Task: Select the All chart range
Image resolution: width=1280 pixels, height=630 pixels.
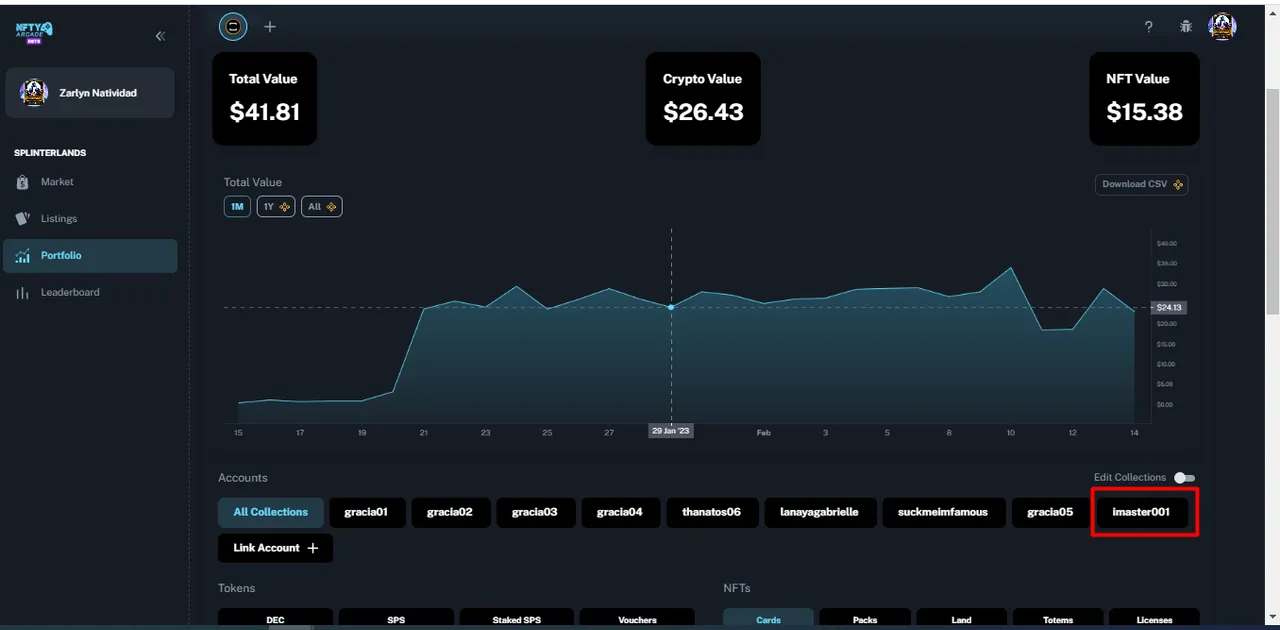Action: point(322,207)
